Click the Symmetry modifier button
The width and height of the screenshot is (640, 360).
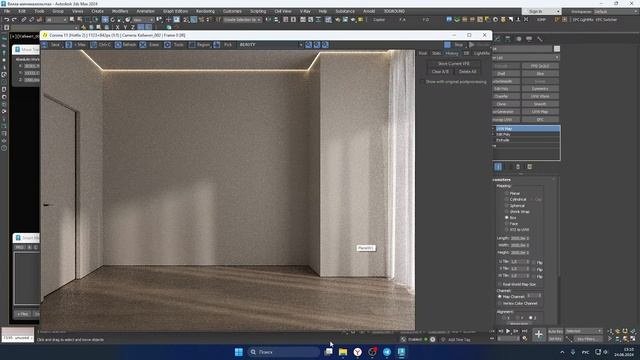tap(540, 89)
